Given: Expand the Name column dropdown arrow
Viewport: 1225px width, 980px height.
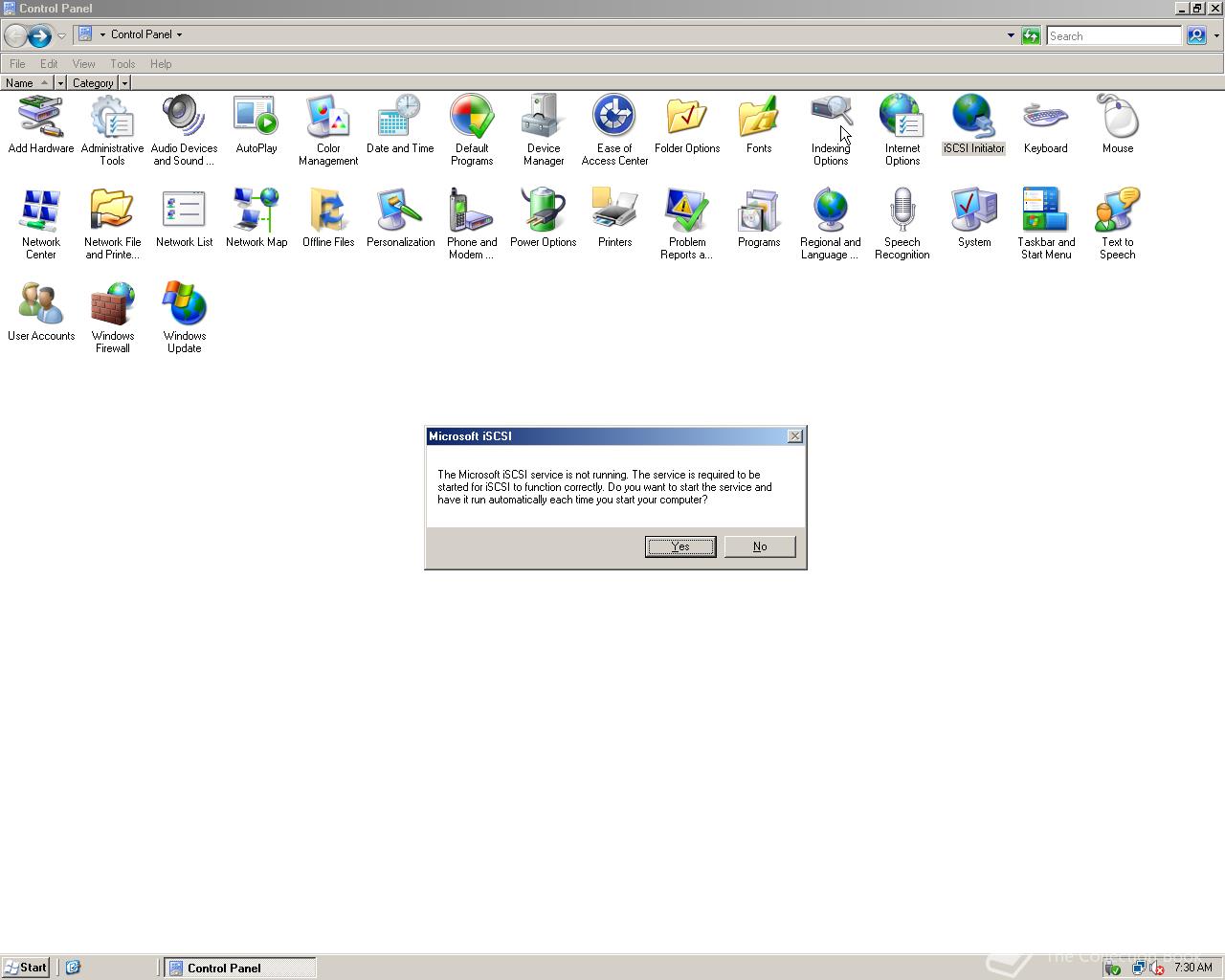Looking at the screenshot, I should coord(60,83).
